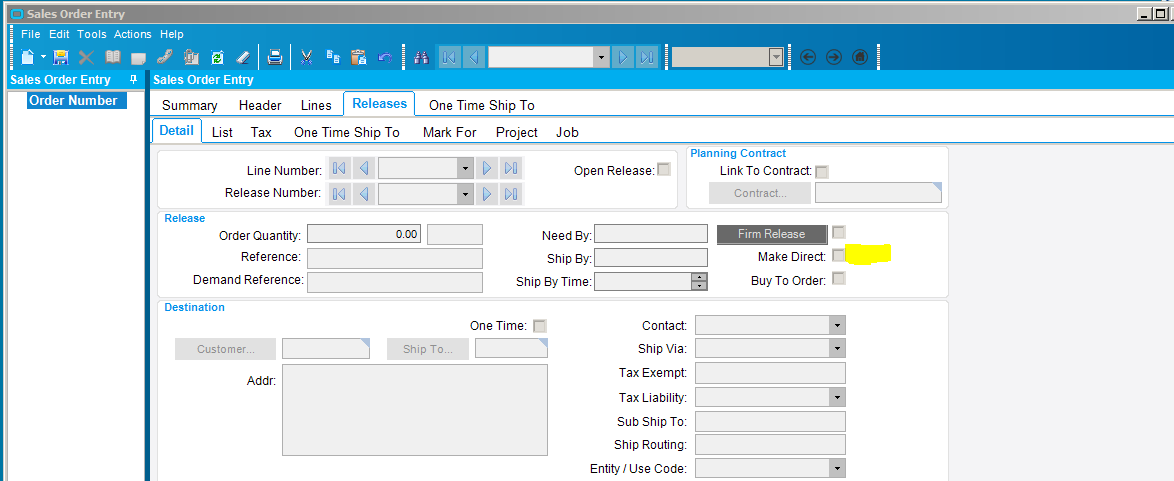1174x481 pixels.
Task: Open search with the binoculars icon
Action: [421, 57]
